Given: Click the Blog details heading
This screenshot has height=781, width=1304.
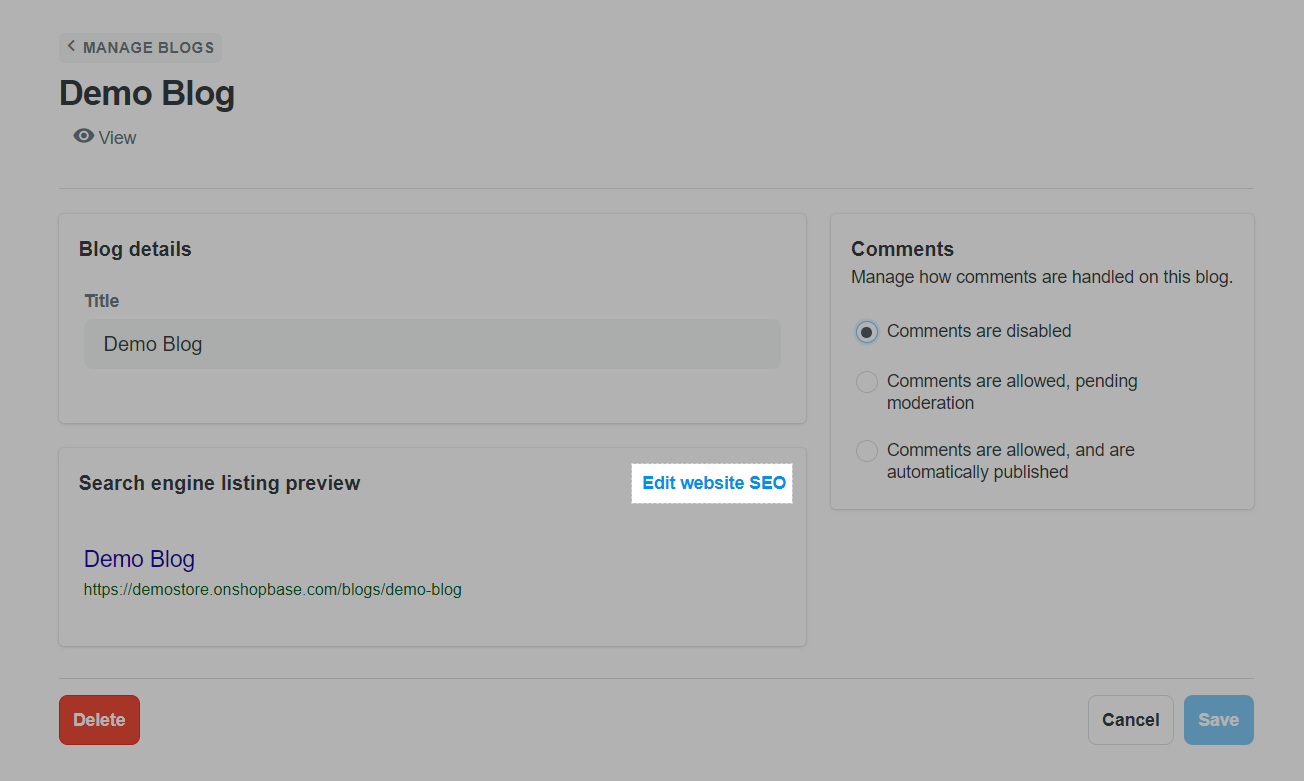Looking at the screenshot, I should pyautogui.click(x=135, y=249).
